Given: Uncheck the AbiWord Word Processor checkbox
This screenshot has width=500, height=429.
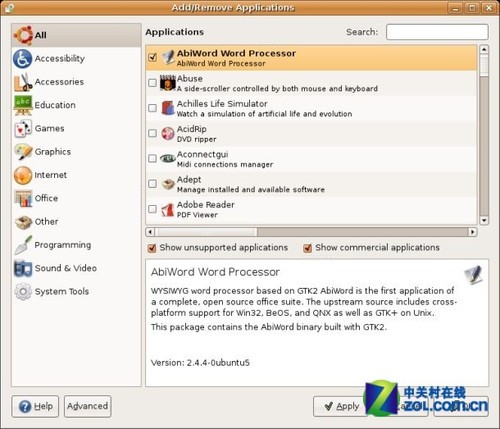Looking at the screenshot, I should [x=152, y=57].
